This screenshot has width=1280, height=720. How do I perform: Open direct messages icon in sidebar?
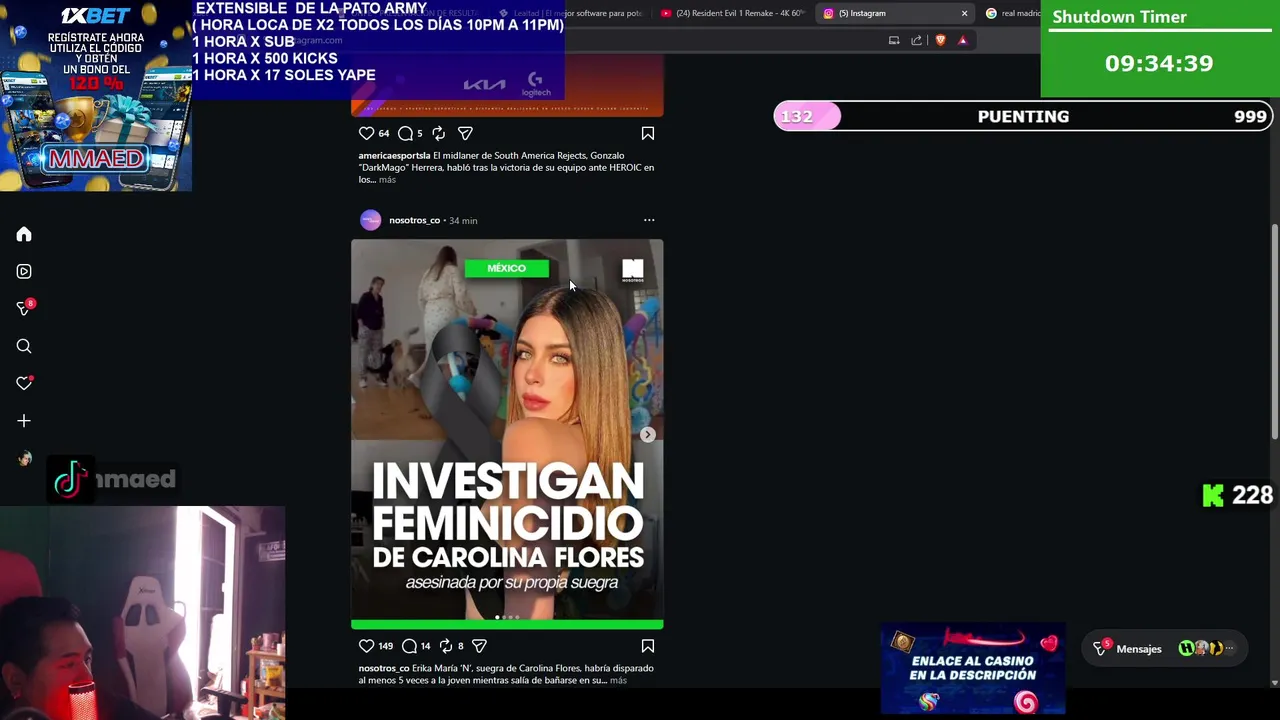tap(24, 308)
